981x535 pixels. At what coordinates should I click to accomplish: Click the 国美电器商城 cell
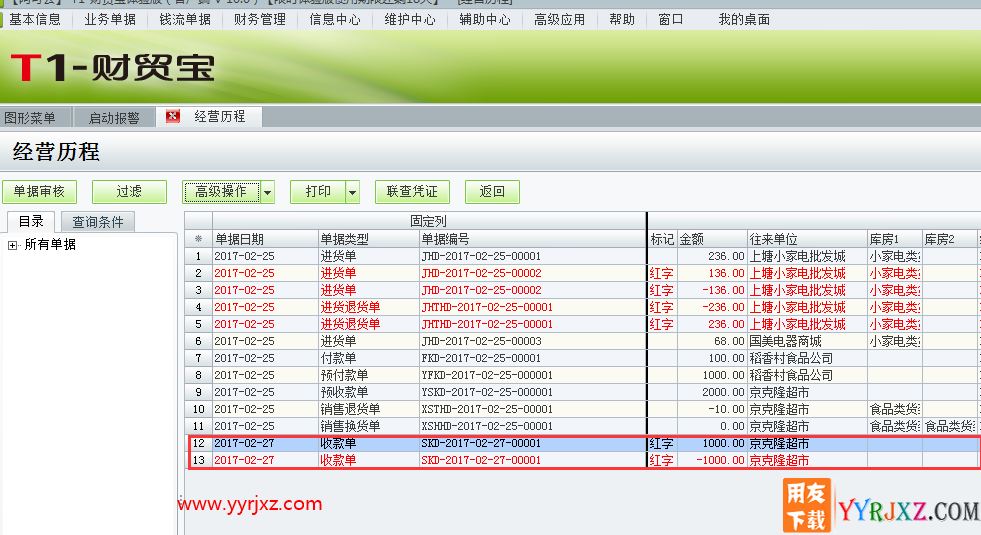[x=807, y=341]
